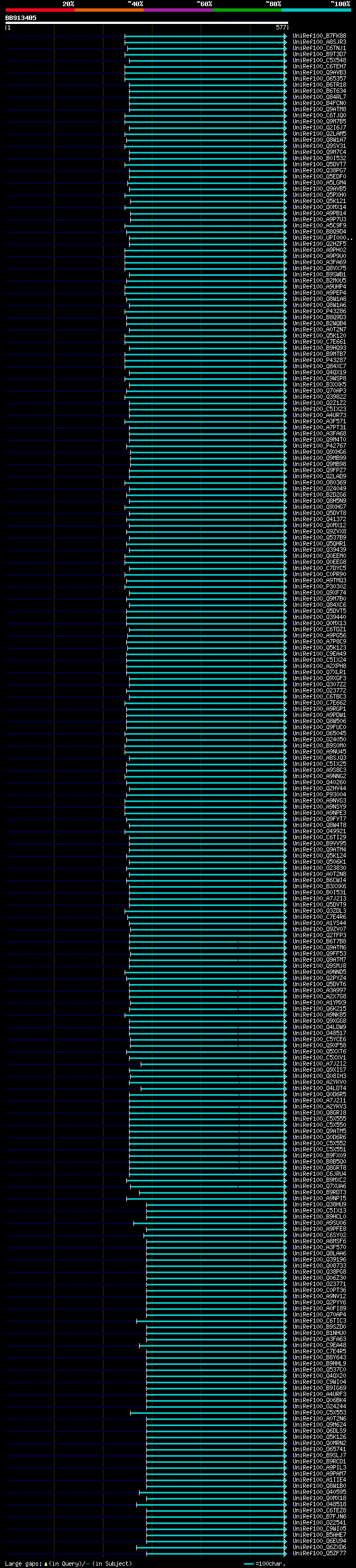Click the UniRef100_A9S8C3 entry
Image resolution: width=356 pixels, height=1568 pixels.
pos(319,769)
